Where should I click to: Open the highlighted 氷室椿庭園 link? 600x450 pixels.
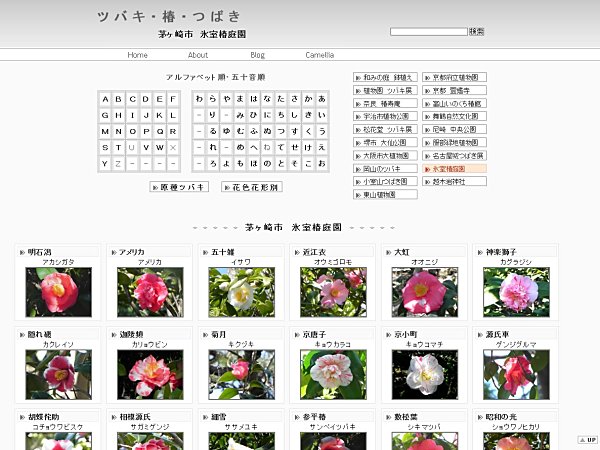455,169
